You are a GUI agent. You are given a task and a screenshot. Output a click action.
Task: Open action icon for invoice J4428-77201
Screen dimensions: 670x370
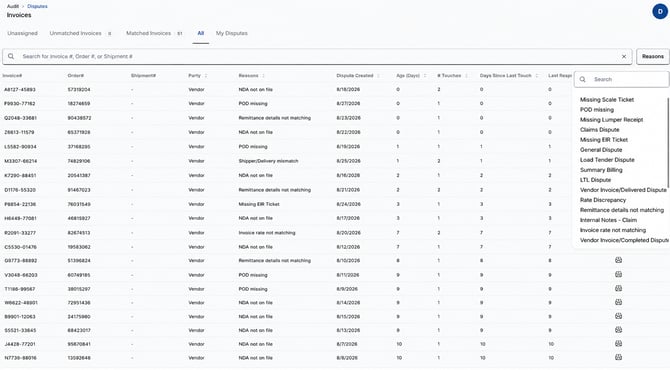click(618, 344)
